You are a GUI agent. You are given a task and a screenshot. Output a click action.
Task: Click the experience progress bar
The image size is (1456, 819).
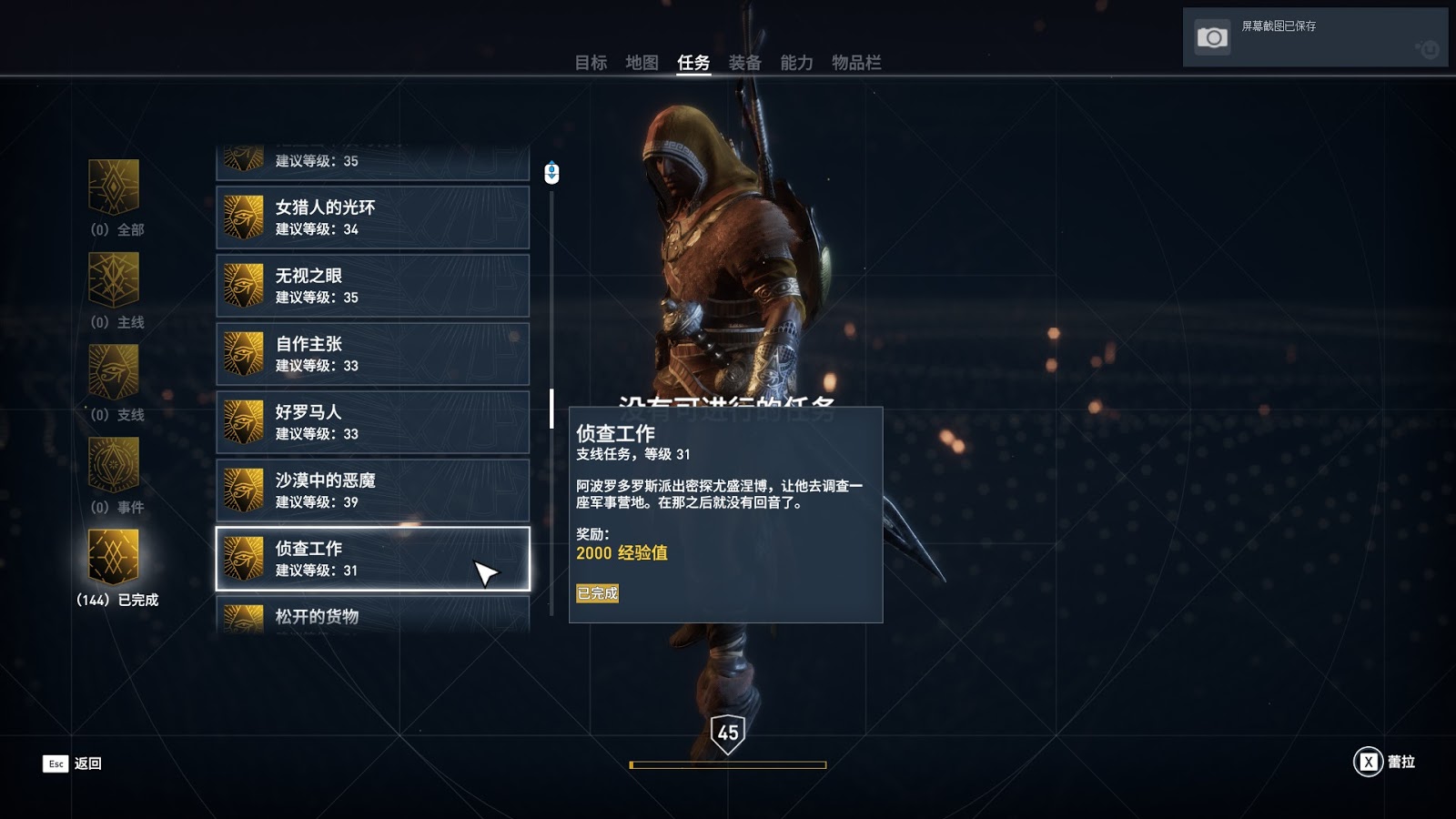tap(728, 765)
